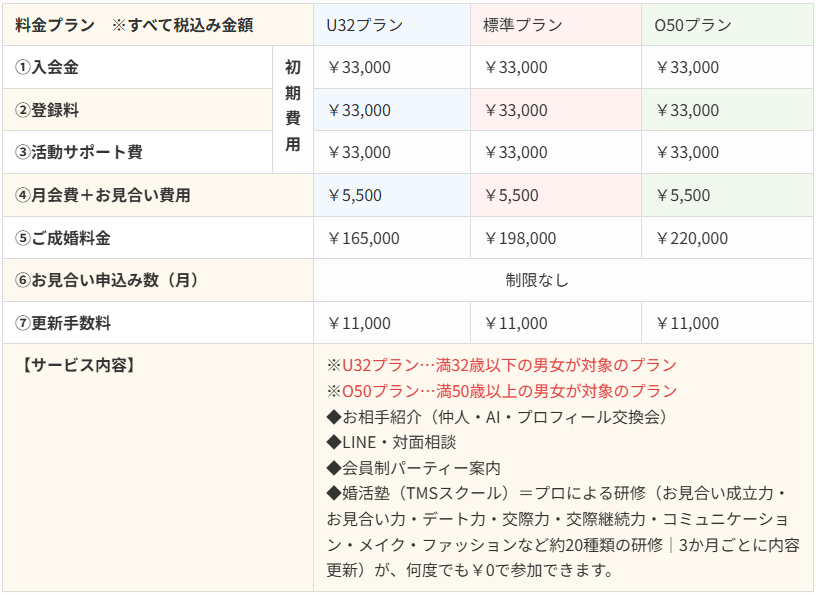Click the 【サービス内容】 heading cell
This screenshot has height=595, width=816.
pyautogui.click(x=158, y=467)
